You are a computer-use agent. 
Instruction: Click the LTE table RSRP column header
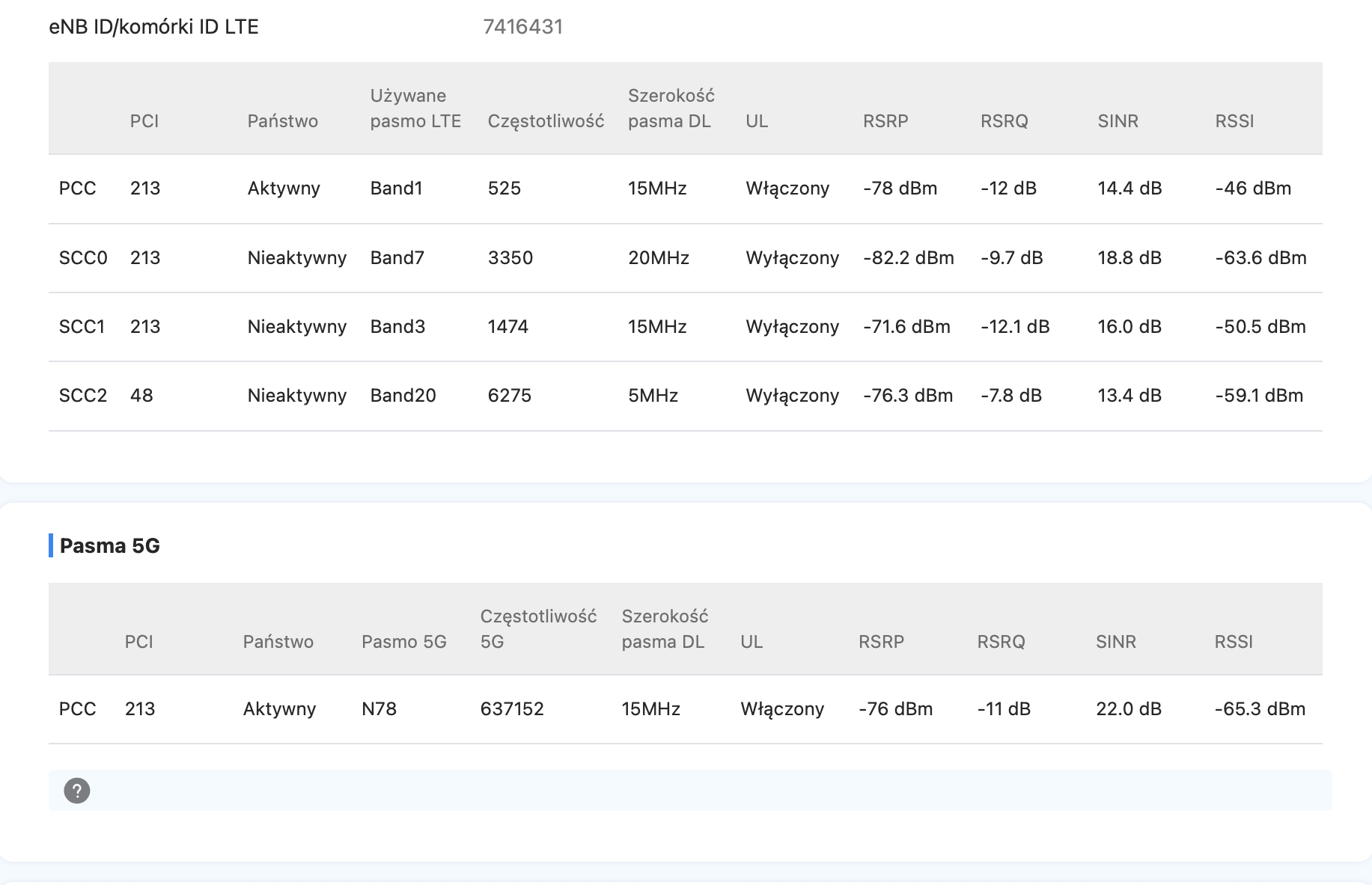885,121
